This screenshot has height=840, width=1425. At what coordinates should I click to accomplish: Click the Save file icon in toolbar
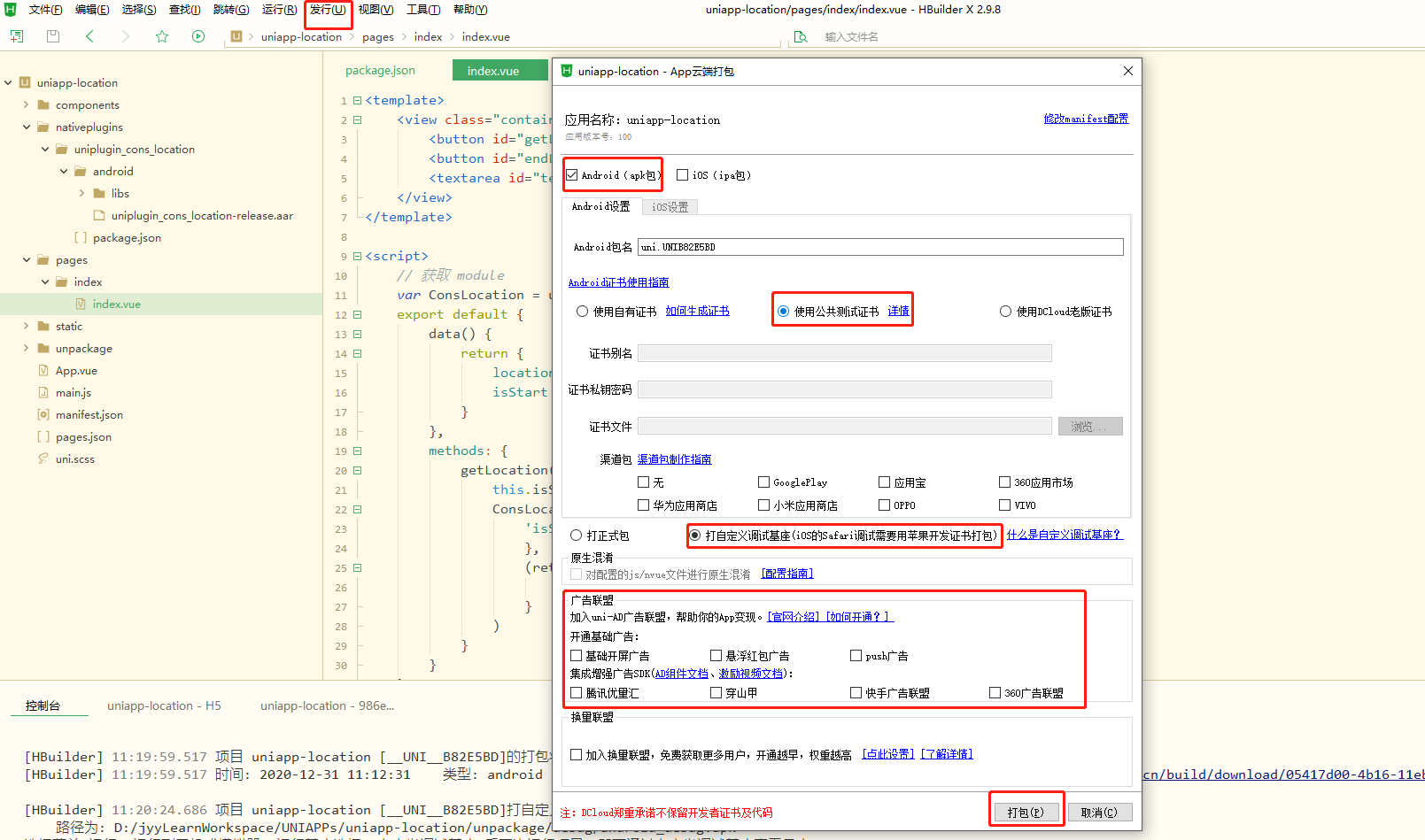(x=52, y=35)
